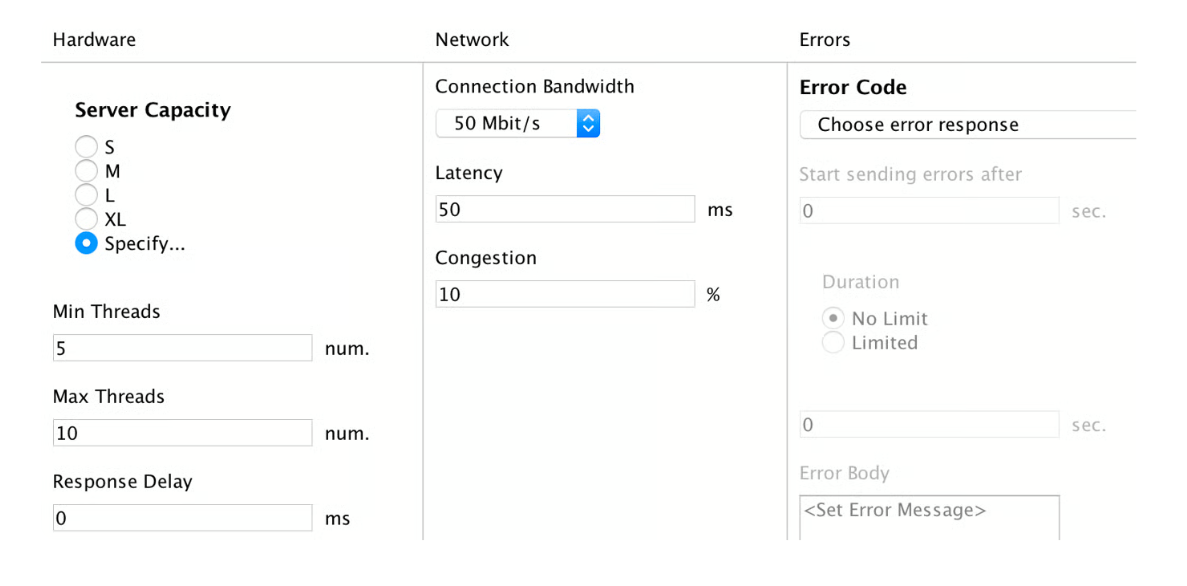
Task: Select the S server capacity option
Action: pyautogui.click(x=87, y=148)
